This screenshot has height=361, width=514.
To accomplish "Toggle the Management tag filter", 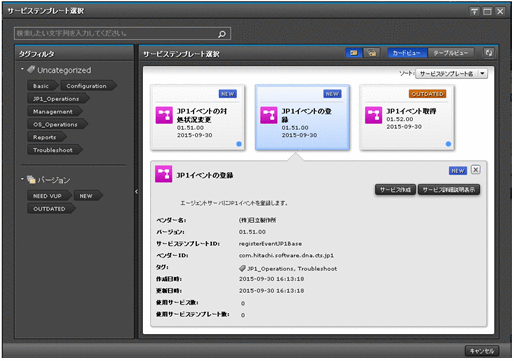I will [55, 112].
